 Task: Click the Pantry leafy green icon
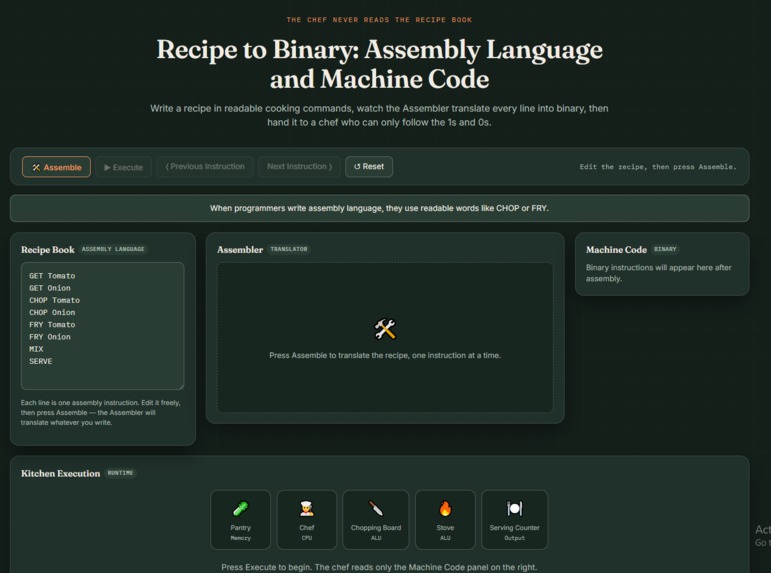coord(240,508)
